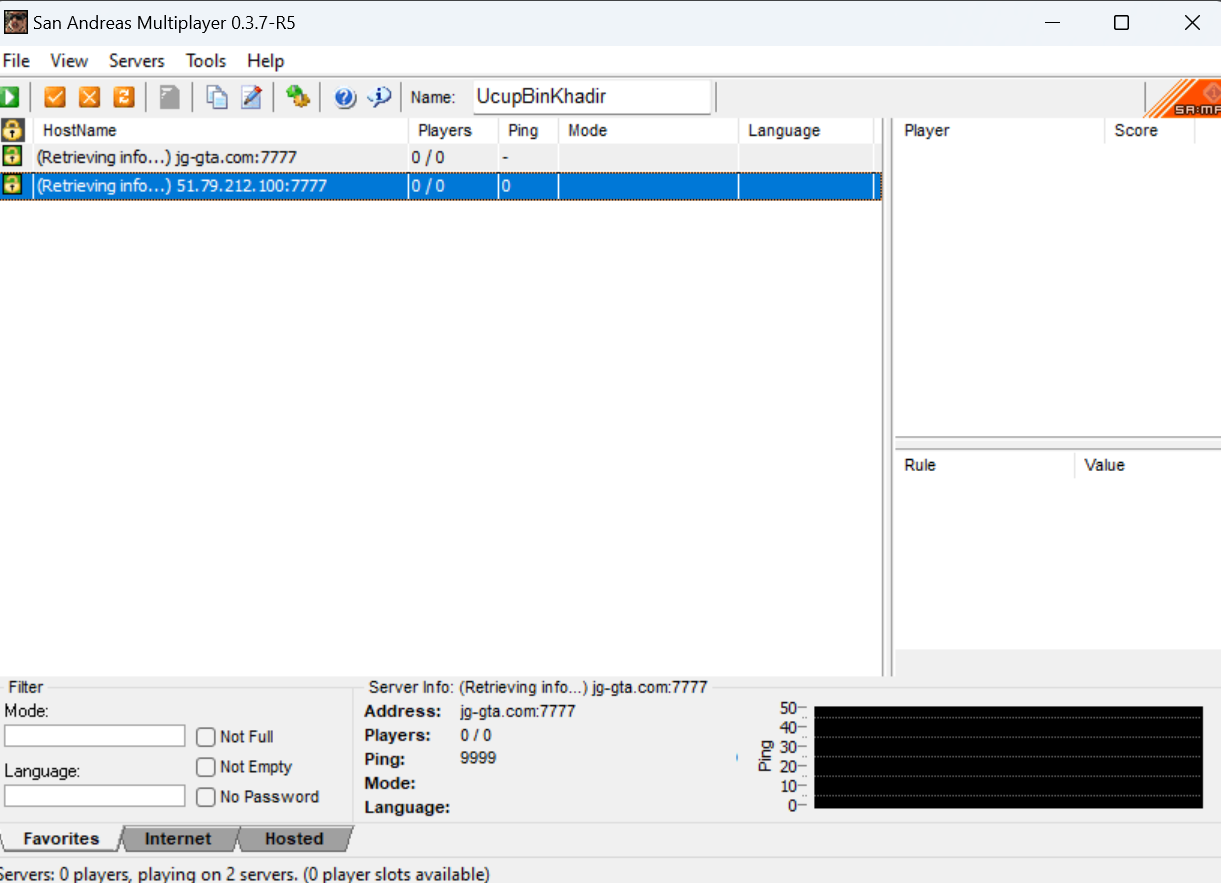Maximize the San Andreas Multiplayer window
This screenshot has width=1221, height=883.
click(1121, 22)
